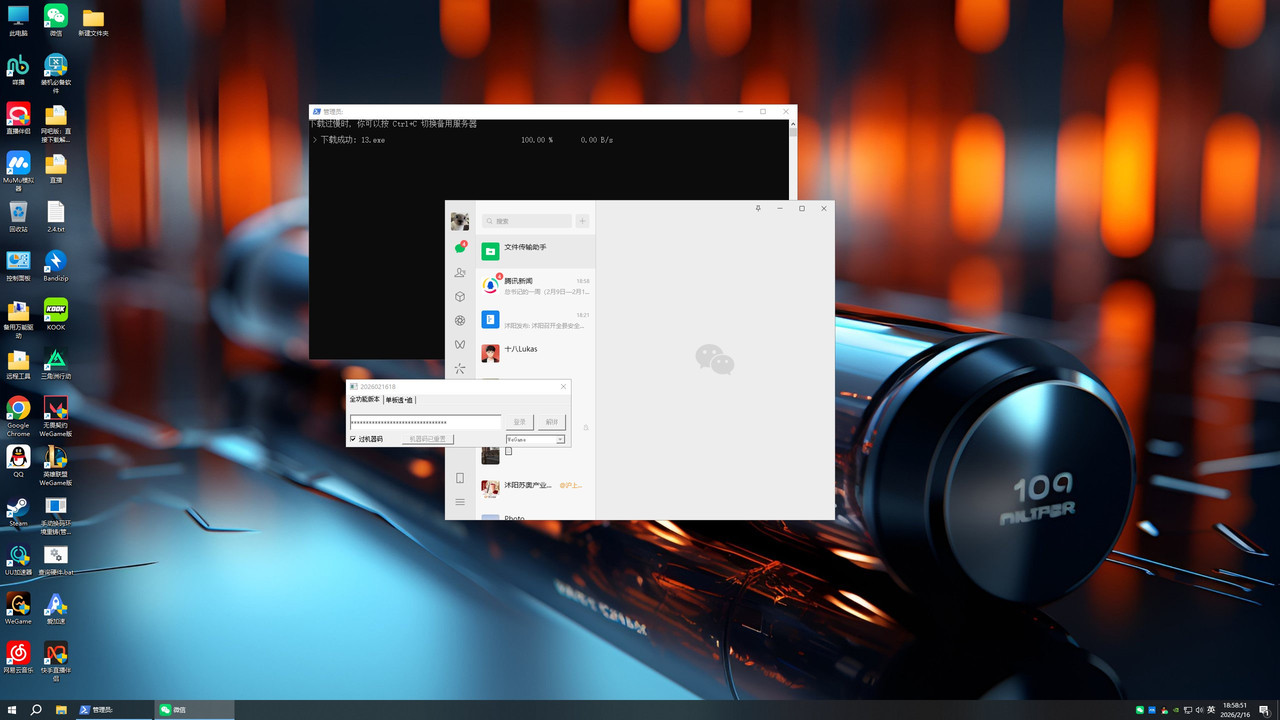Select the 回收站 recycle bin icon
1280x720 pixels.
pyautogui.click(x=18, y=216)
